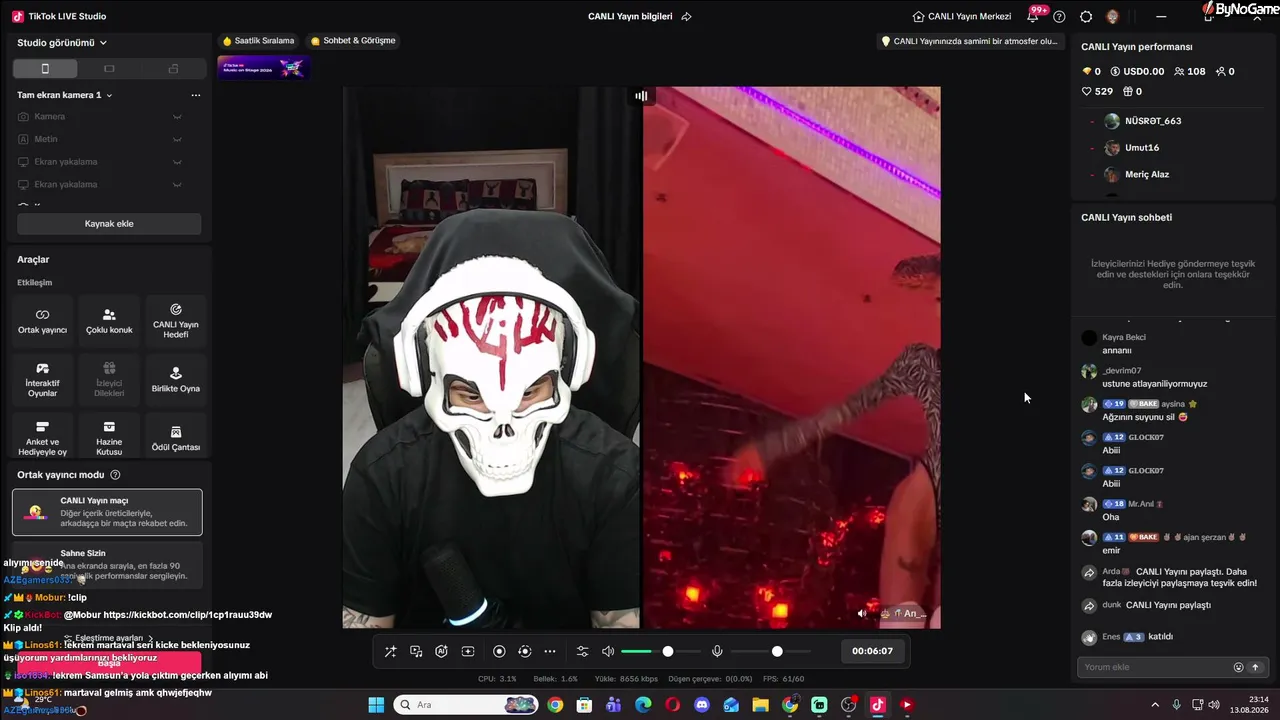Open the help question mark icon
This screenshot has height=720, width=1280.
point(1059,16)
